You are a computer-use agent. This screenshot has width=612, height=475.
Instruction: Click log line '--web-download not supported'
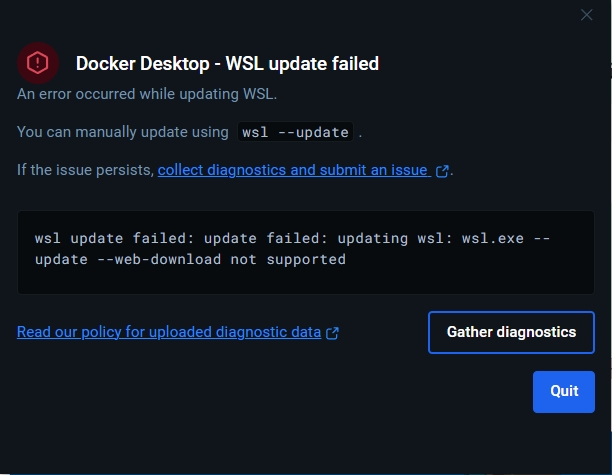click(190, 260)
